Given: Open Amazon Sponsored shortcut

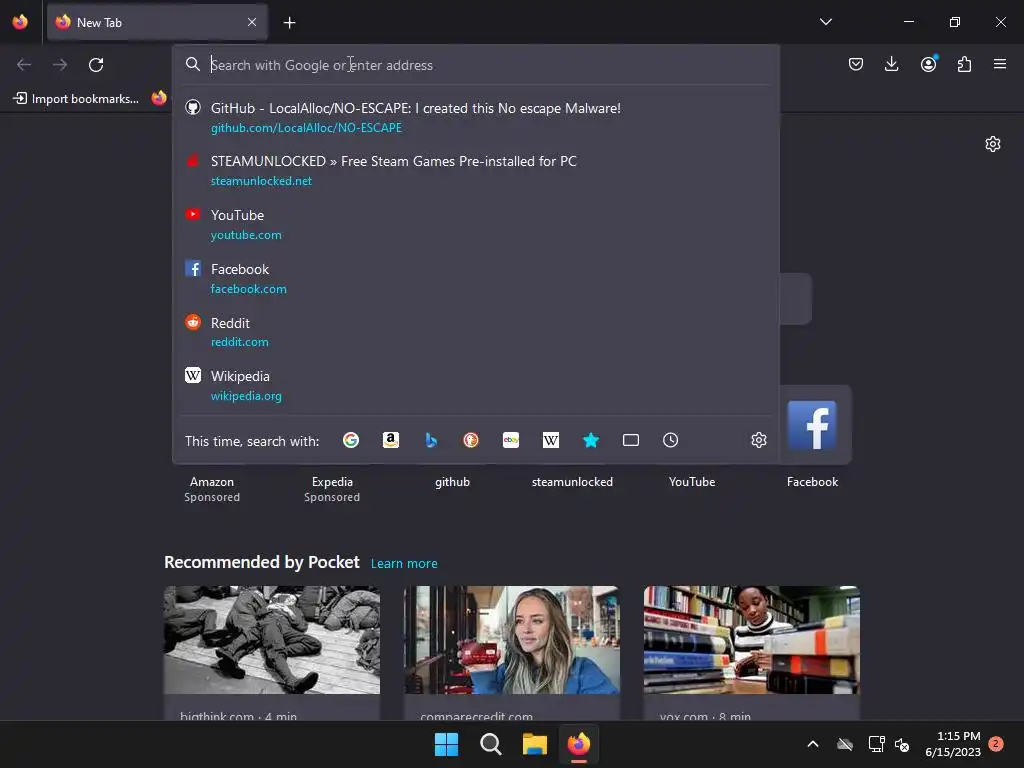Looking at the screenshot, I should pos(212,489).
